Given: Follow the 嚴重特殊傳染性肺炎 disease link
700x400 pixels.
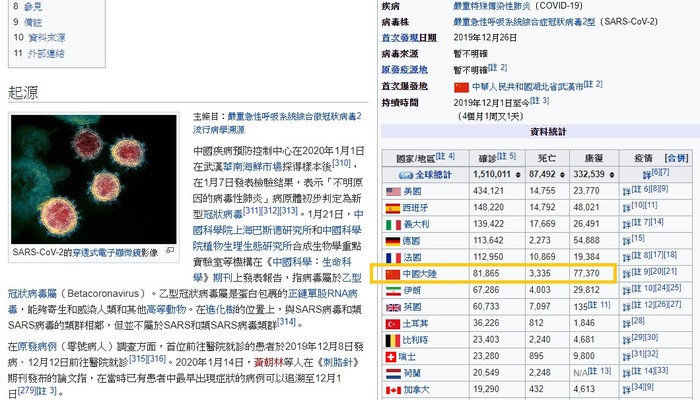Looking at the screenshot, I should (x=492, y=6).
